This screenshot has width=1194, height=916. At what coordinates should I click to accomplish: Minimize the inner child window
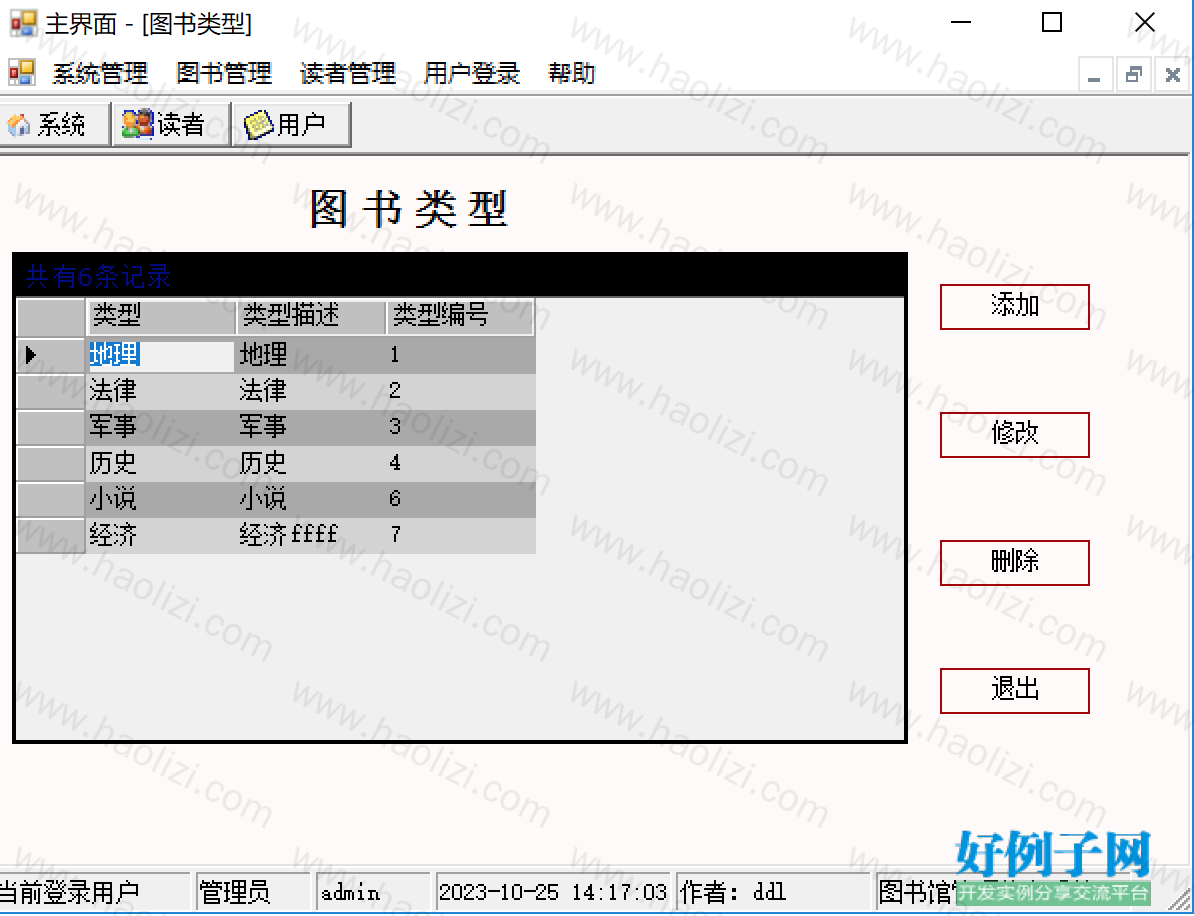(x=1095, y=75)
